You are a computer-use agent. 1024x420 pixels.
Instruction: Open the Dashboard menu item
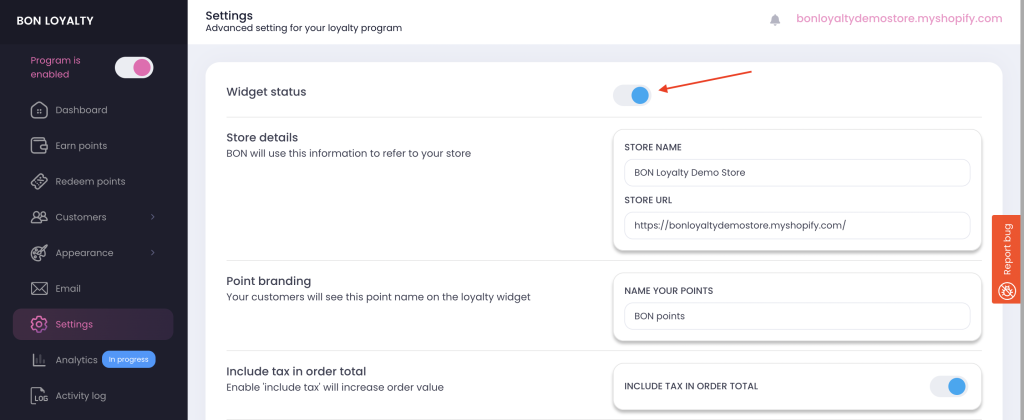click(x=93, y=110)
